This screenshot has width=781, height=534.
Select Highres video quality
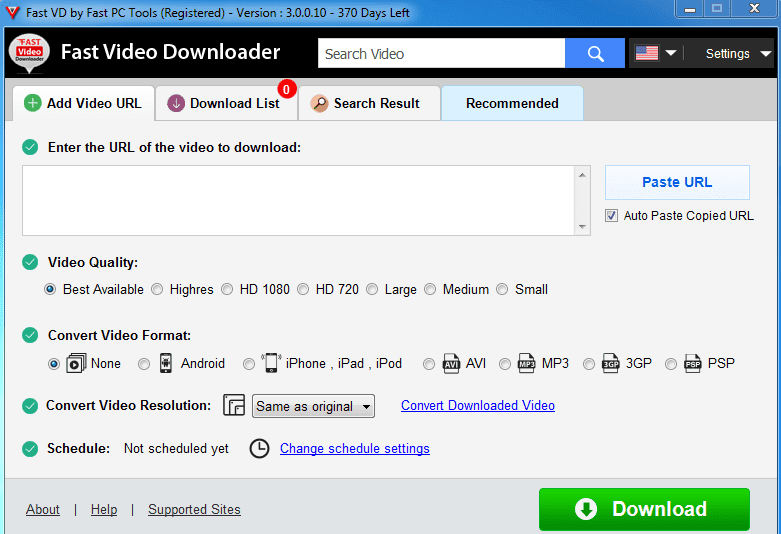[157, 289]
